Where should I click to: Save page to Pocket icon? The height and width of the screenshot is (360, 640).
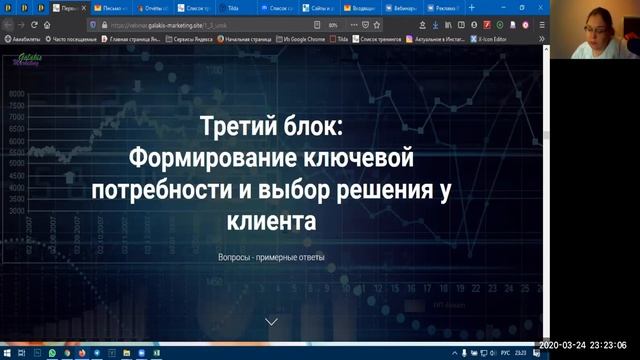coord(365,25)
